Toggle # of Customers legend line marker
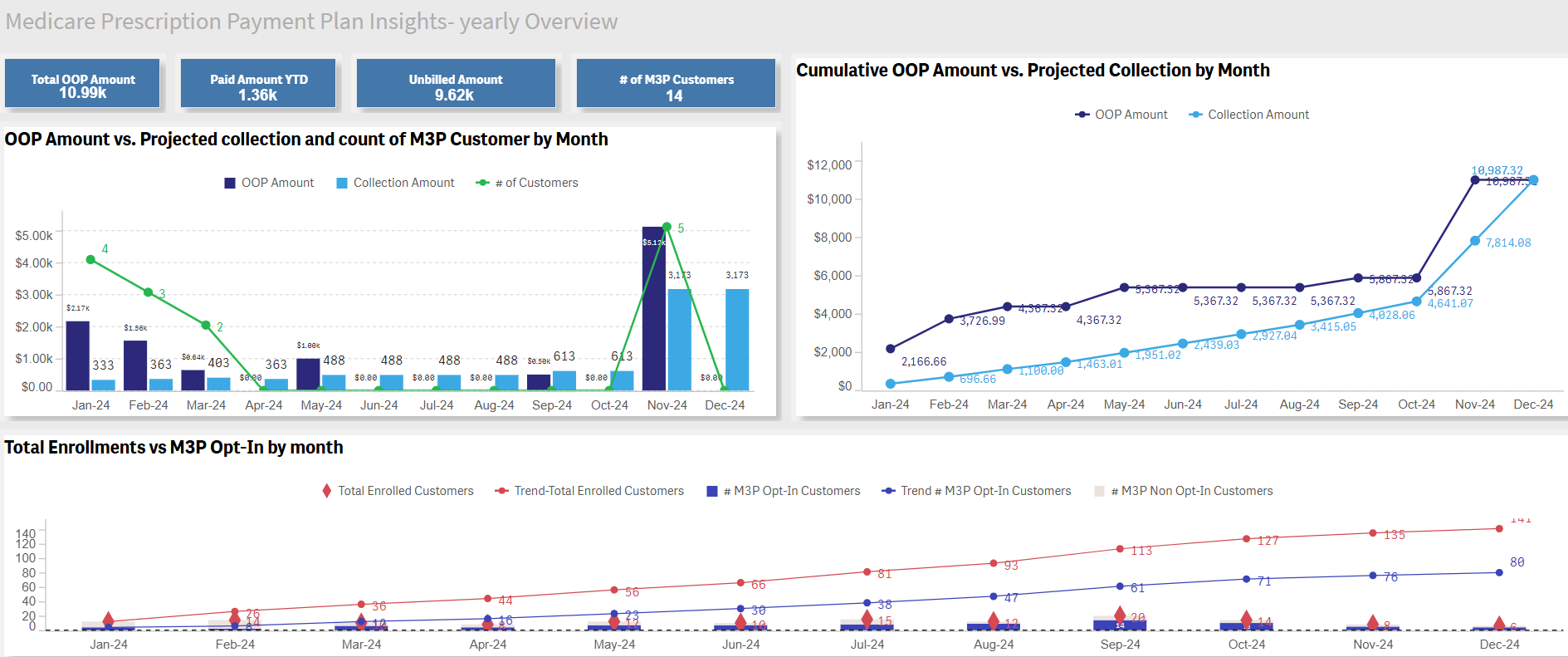 click(482, 183)
